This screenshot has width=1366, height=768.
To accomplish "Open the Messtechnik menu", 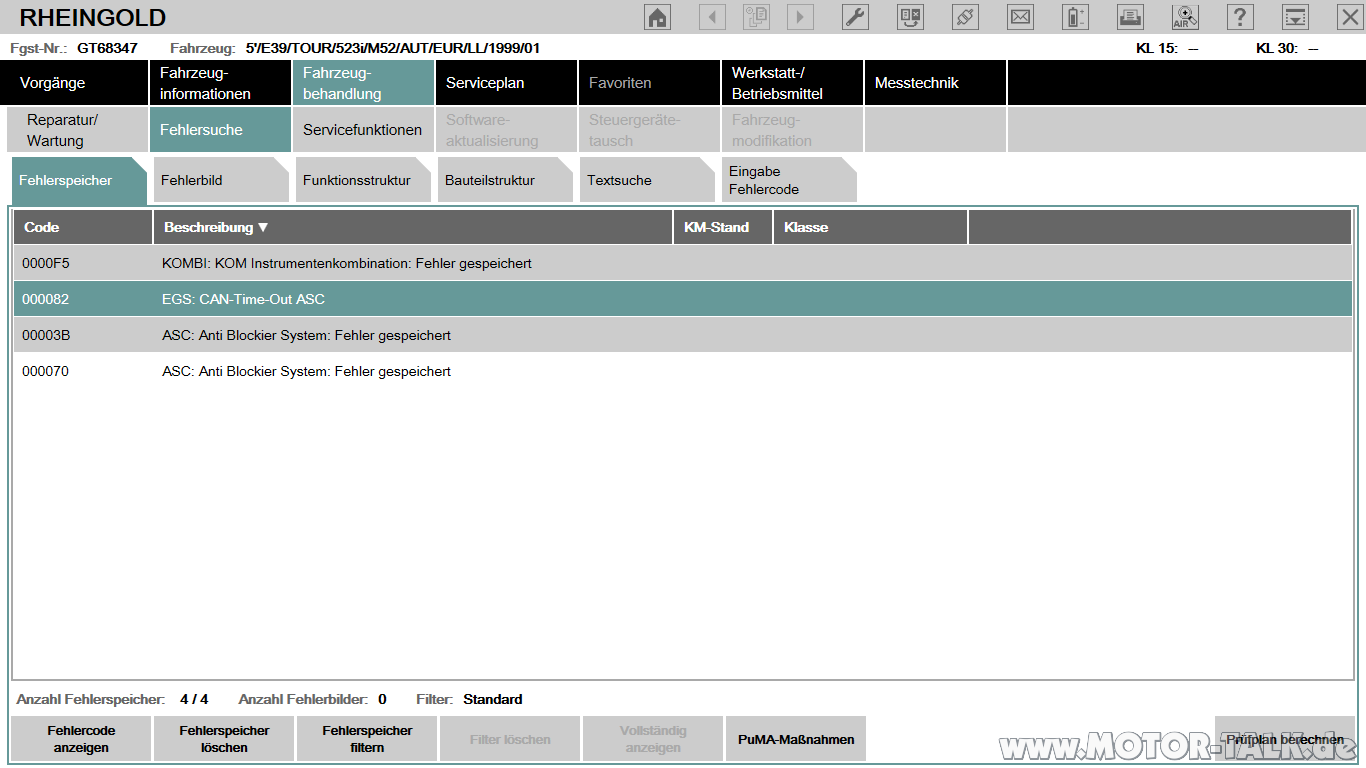I will pyautogui.click(x=935, y=83).
